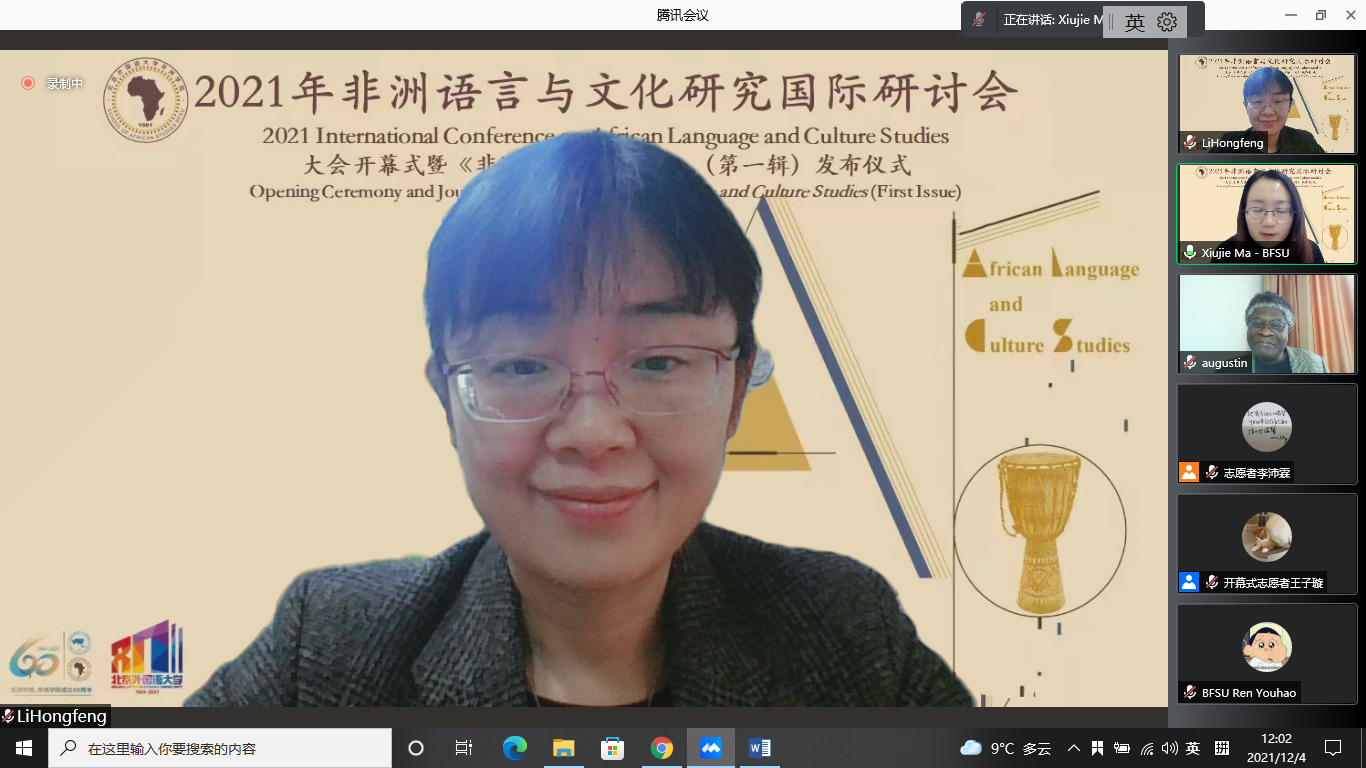Image resolution: width=1366 pixels, height=768 pixels.
Task: Open Microsoft Store from the taskbar
Action: click(612, 748)
